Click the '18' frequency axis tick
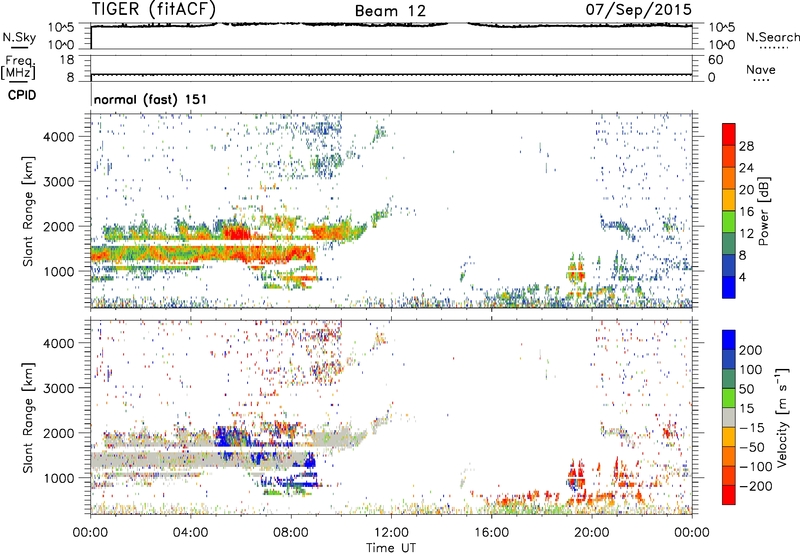The image size is (800, 554). tap(67, 60)
